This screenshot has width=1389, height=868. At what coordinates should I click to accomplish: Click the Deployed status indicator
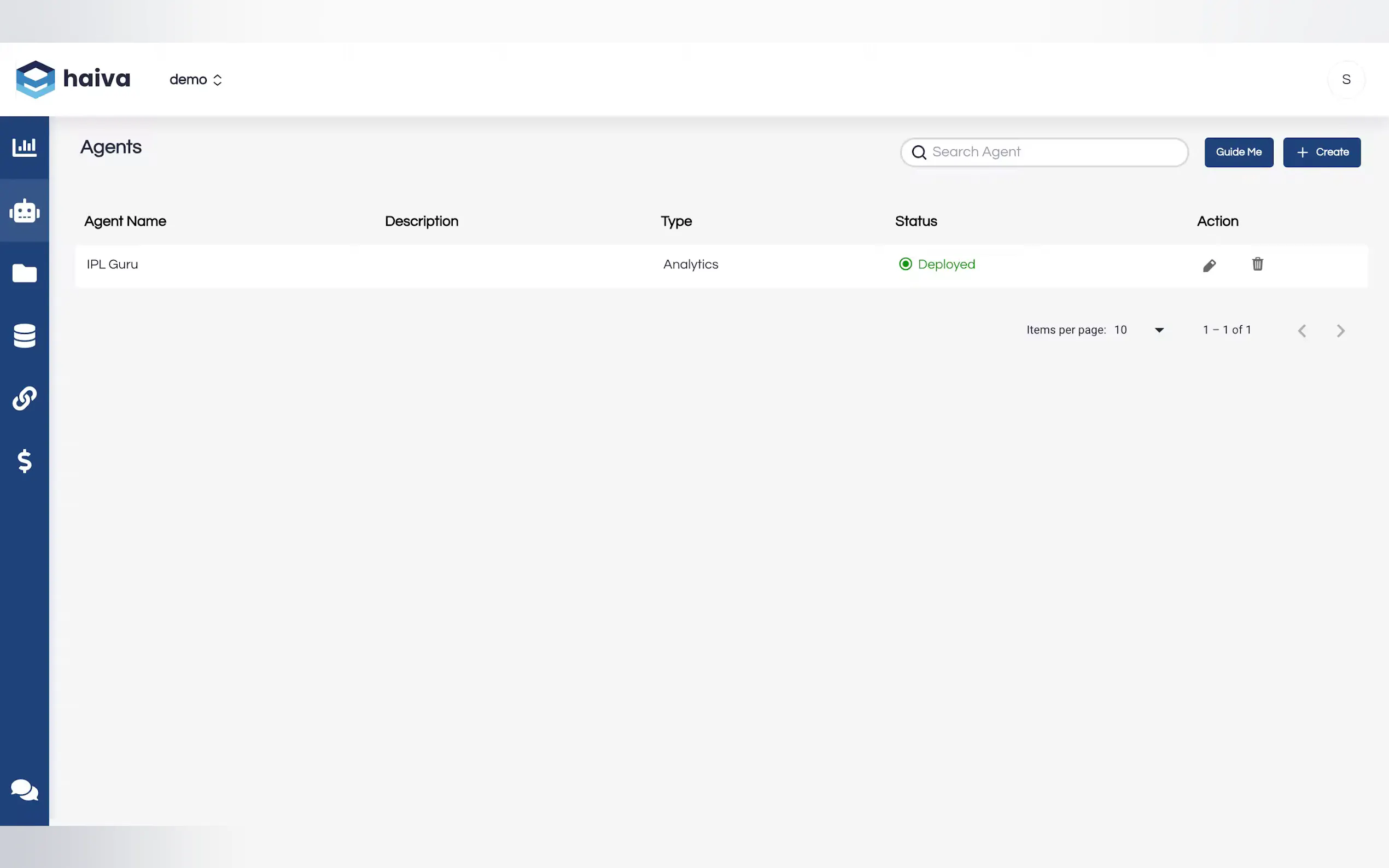pyautogui.click(x=937, y=264)
